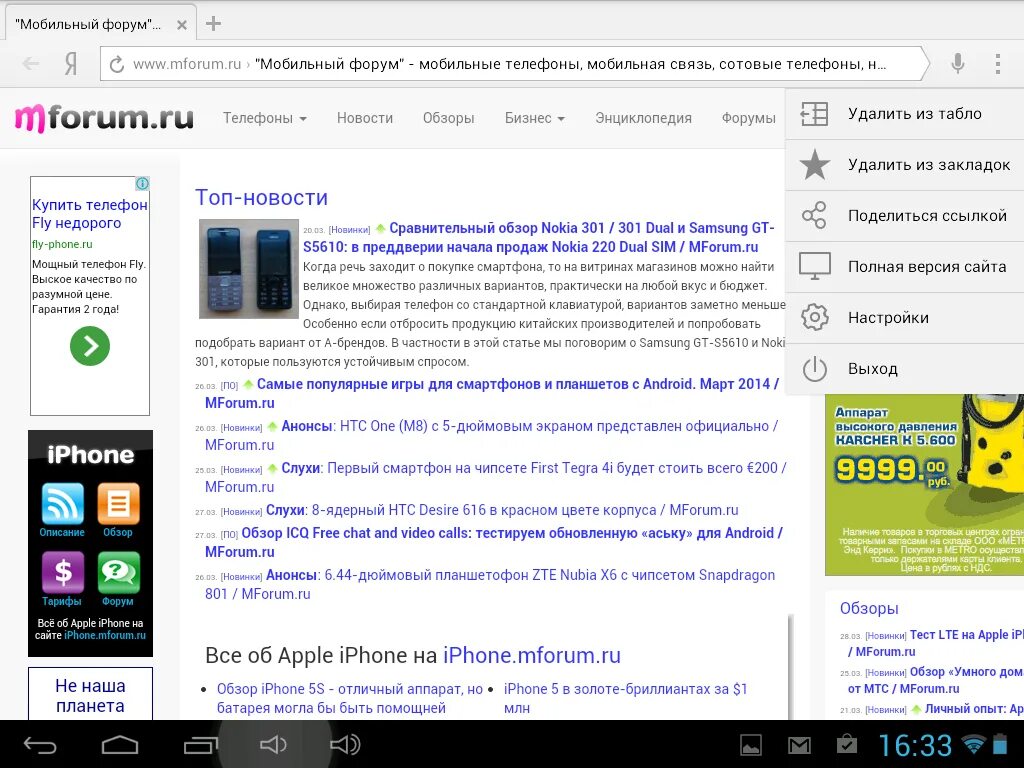The image size is (1024, 768).
Task: Close the "Мобильный форум" tab
Action: [x=182, y=25]
